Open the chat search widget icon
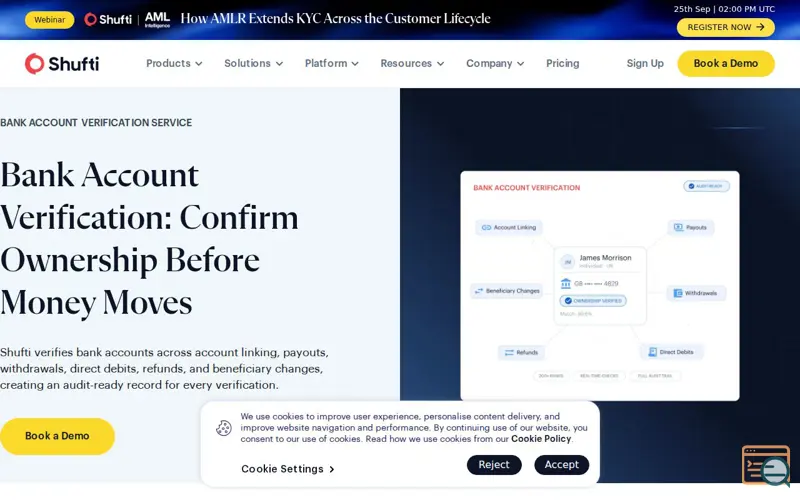Viewport: 800px width, 500px height. pos(766,466)
